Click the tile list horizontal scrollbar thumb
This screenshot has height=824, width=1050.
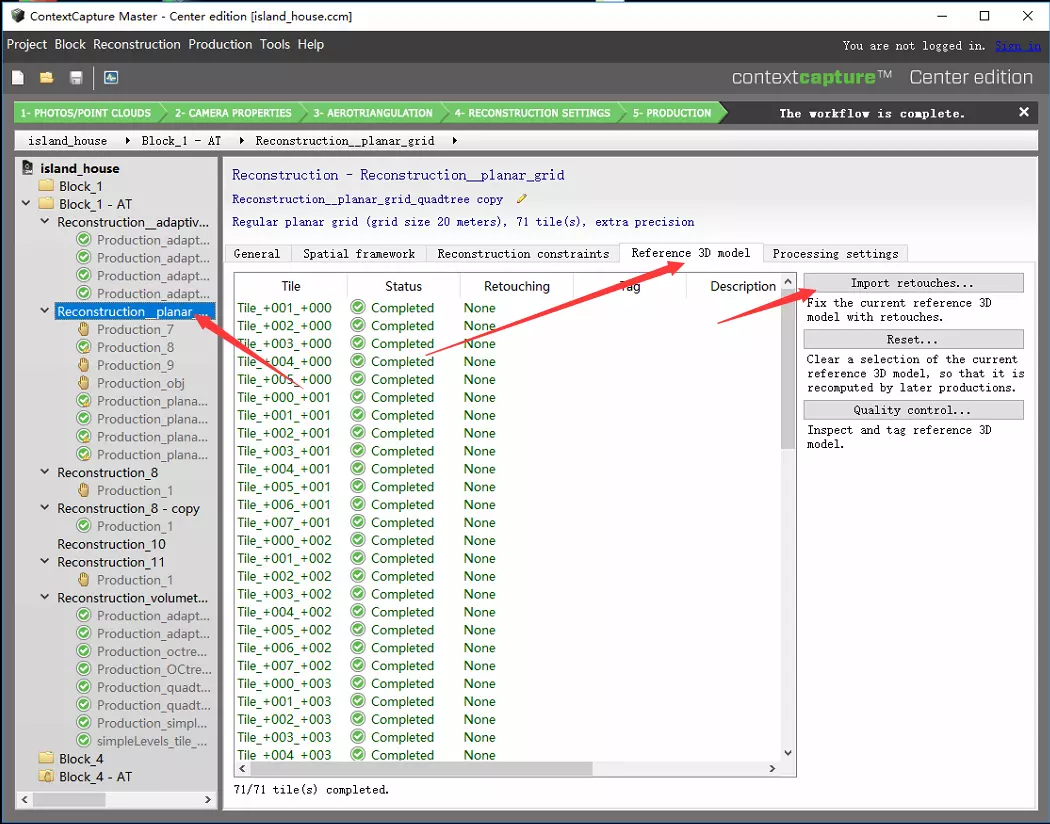(x=421, y=768)
